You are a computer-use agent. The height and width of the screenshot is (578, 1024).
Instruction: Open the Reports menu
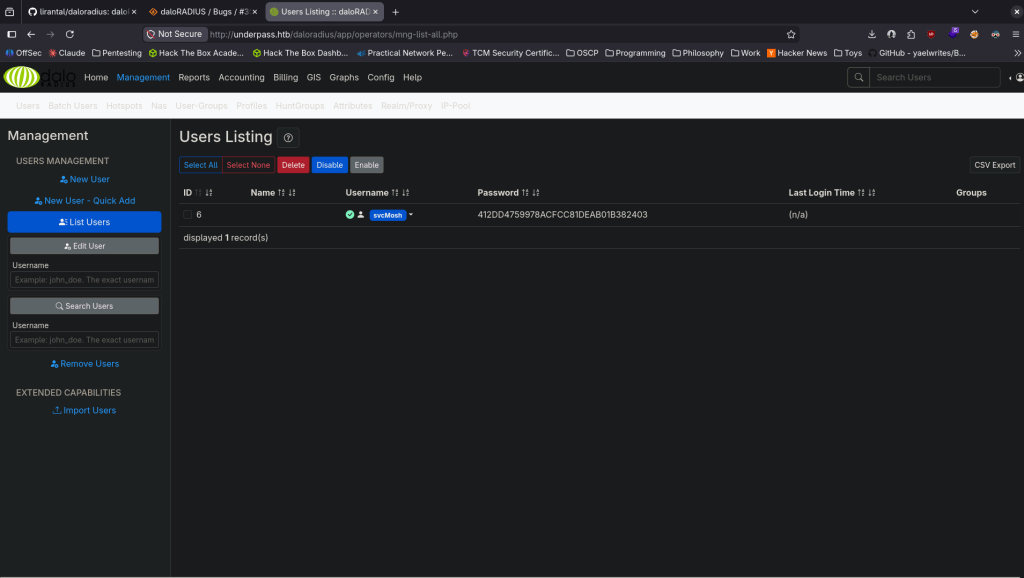[x=194, y=77]
